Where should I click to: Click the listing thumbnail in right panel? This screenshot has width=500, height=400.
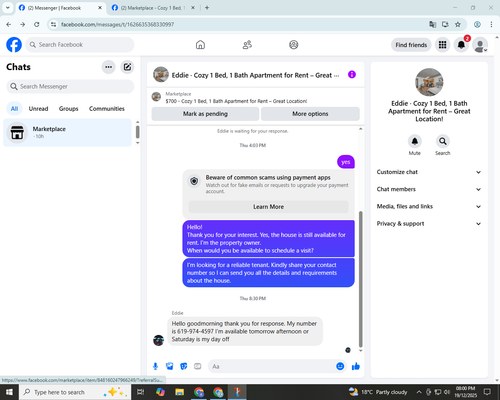(429, 82)
